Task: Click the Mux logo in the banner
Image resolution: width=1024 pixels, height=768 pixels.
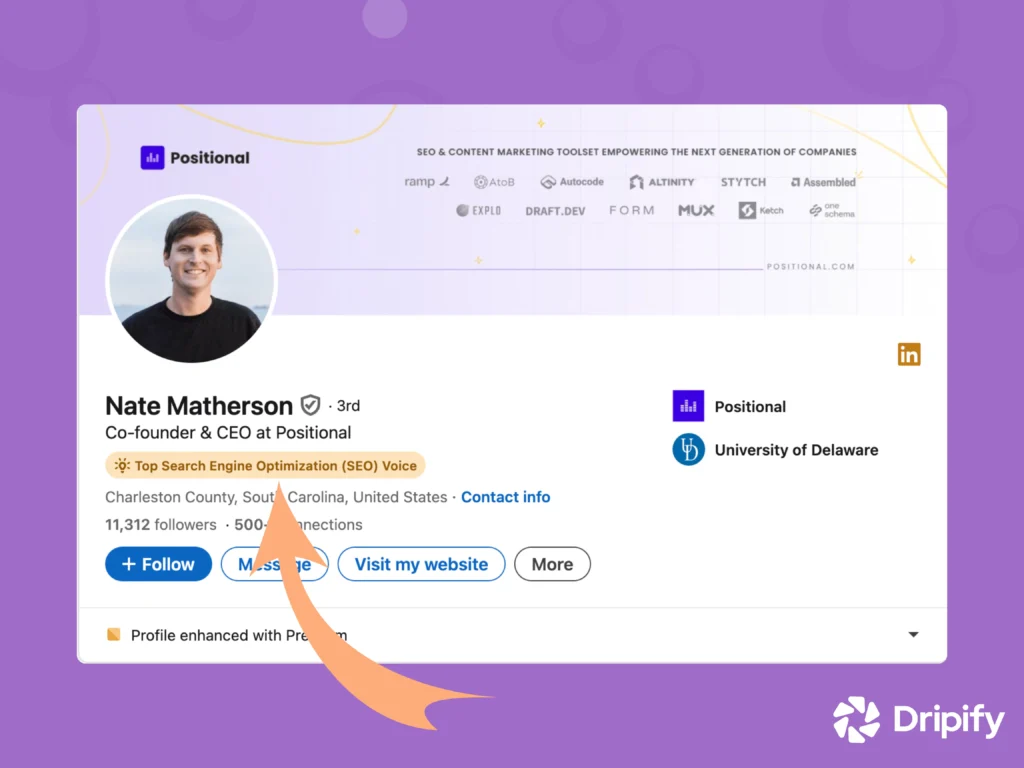Action: (695, 210)
